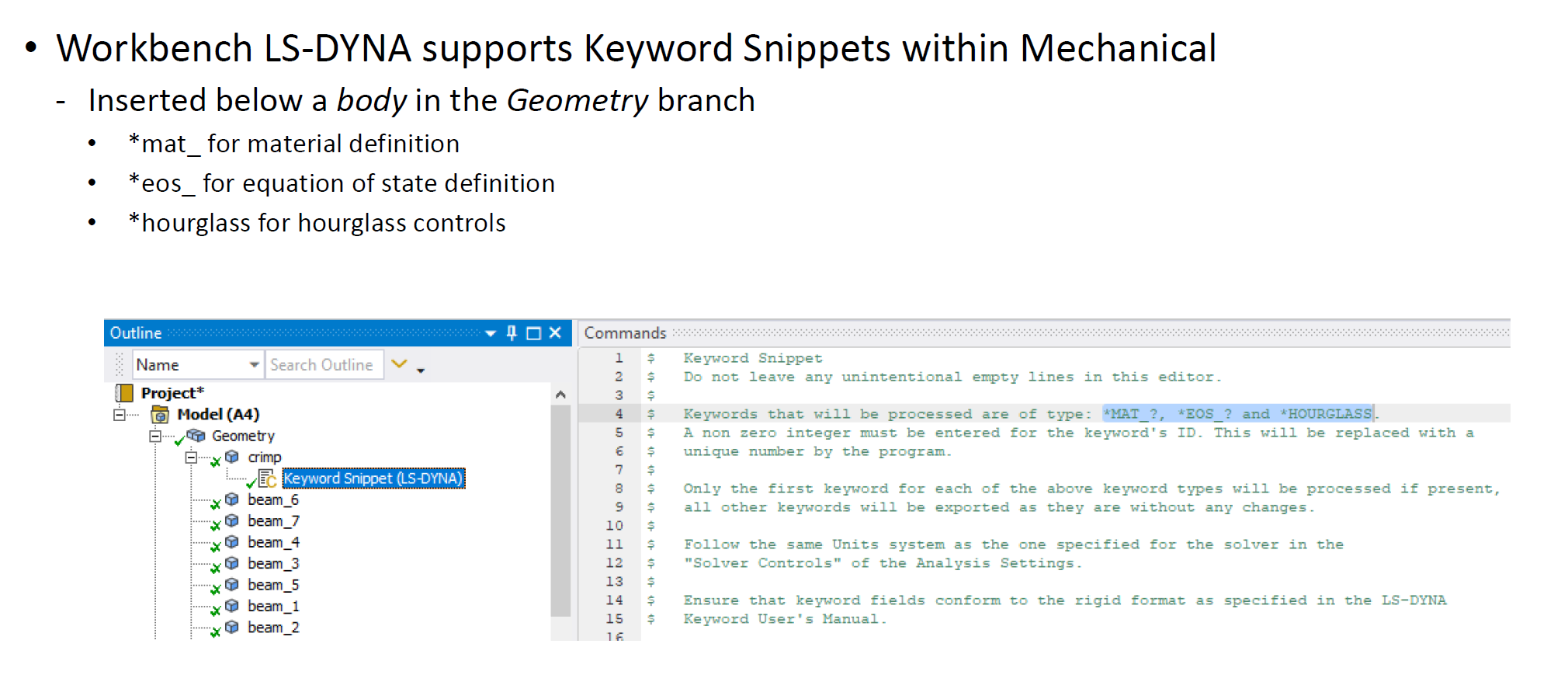This screenshot has width=1568, height=675.
Task: Close the Outline panel
Action: point(555,332)
